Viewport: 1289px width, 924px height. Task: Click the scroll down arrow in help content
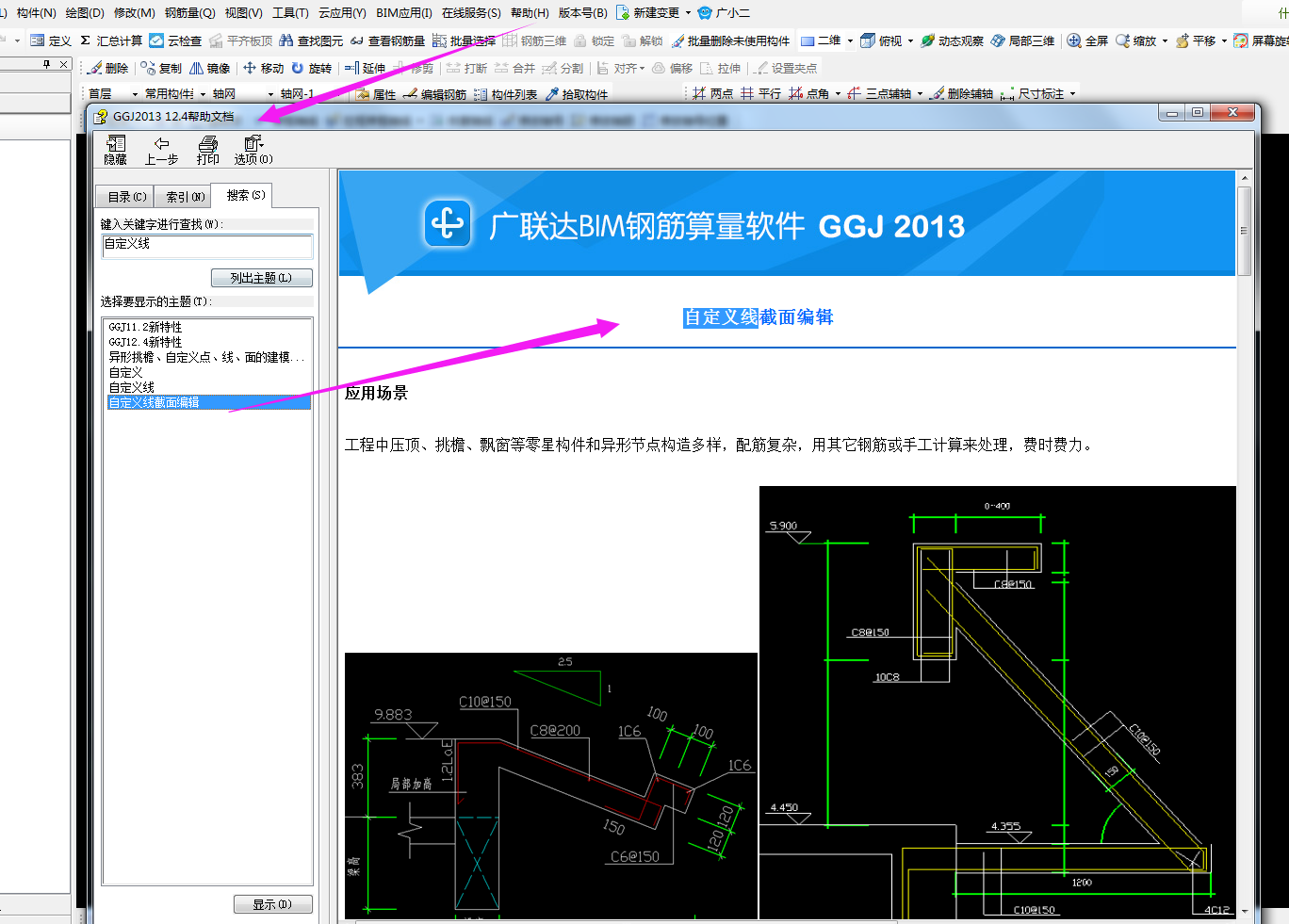[x=1244, y=911]
